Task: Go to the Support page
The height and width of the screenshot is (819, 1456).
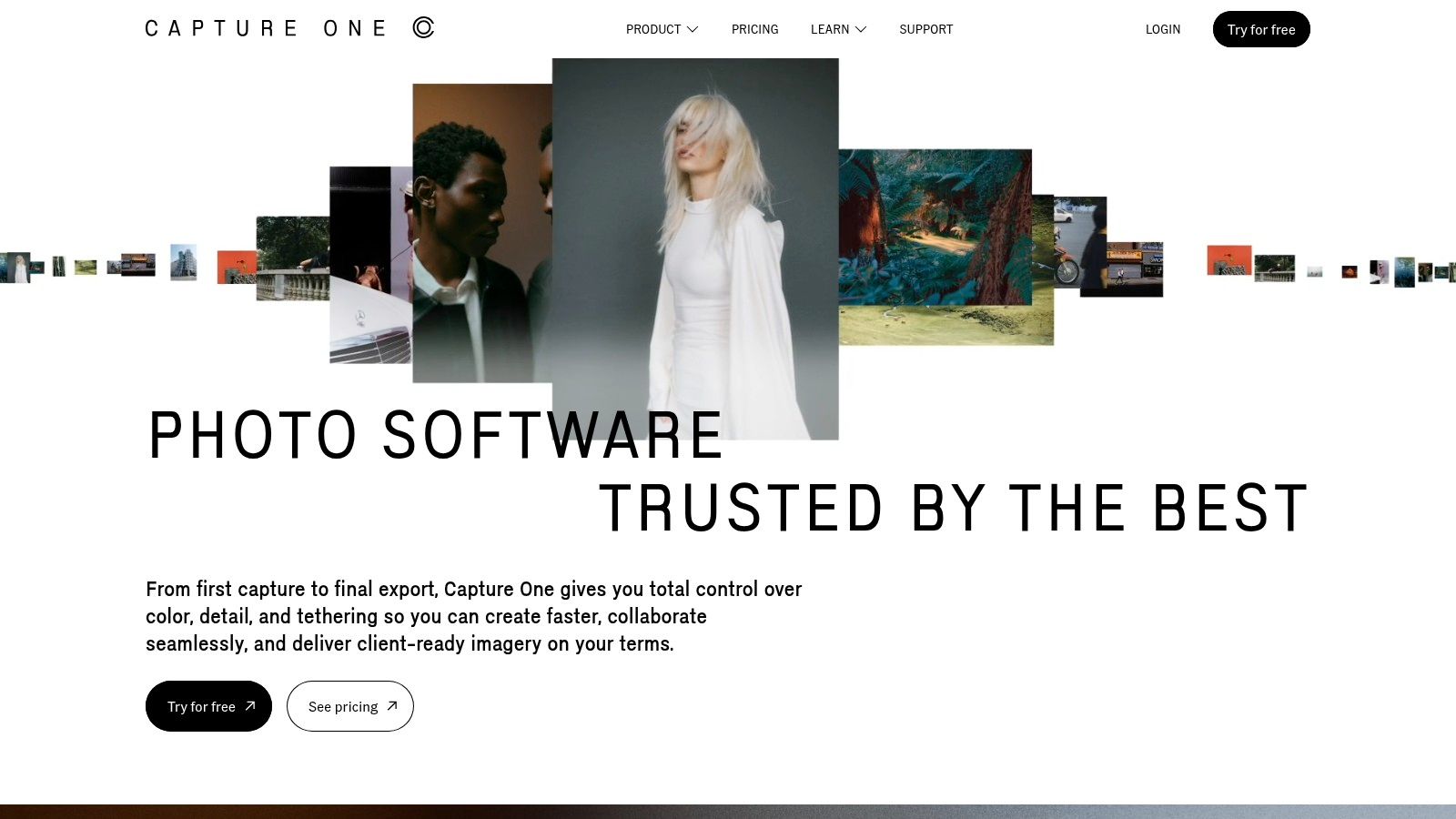Action: tap(925, 29)
